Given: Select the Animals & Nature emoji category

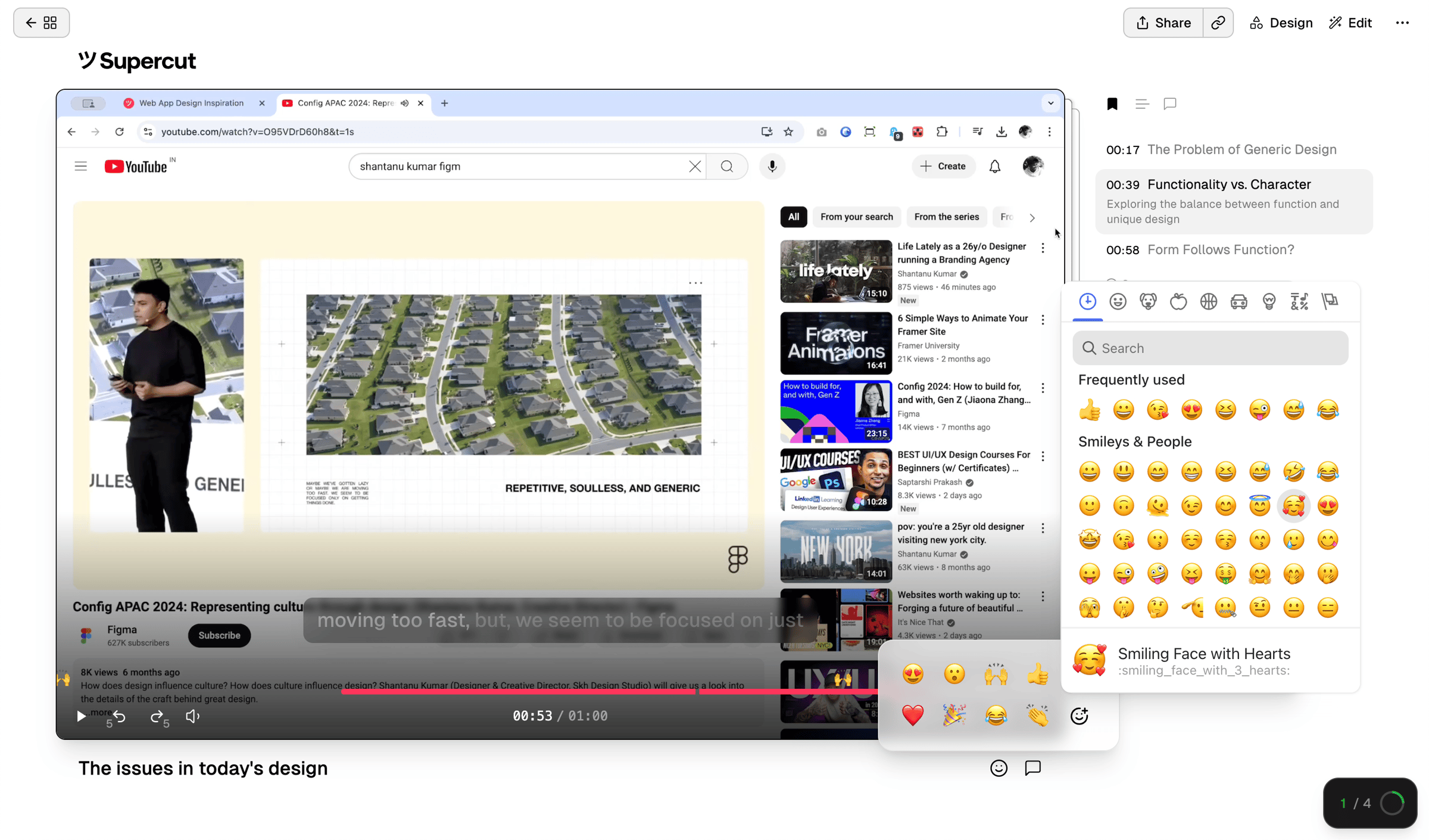Looking at the screenshot, I should pyautogui.click(x=1148, y=301).
